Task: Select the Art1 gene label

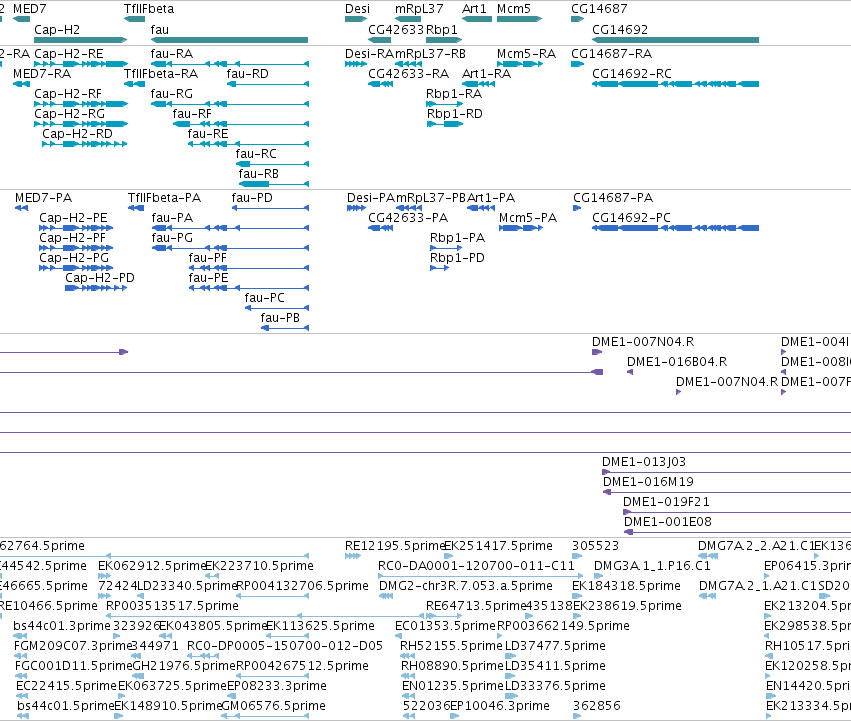Action: (x=474, y=9)
